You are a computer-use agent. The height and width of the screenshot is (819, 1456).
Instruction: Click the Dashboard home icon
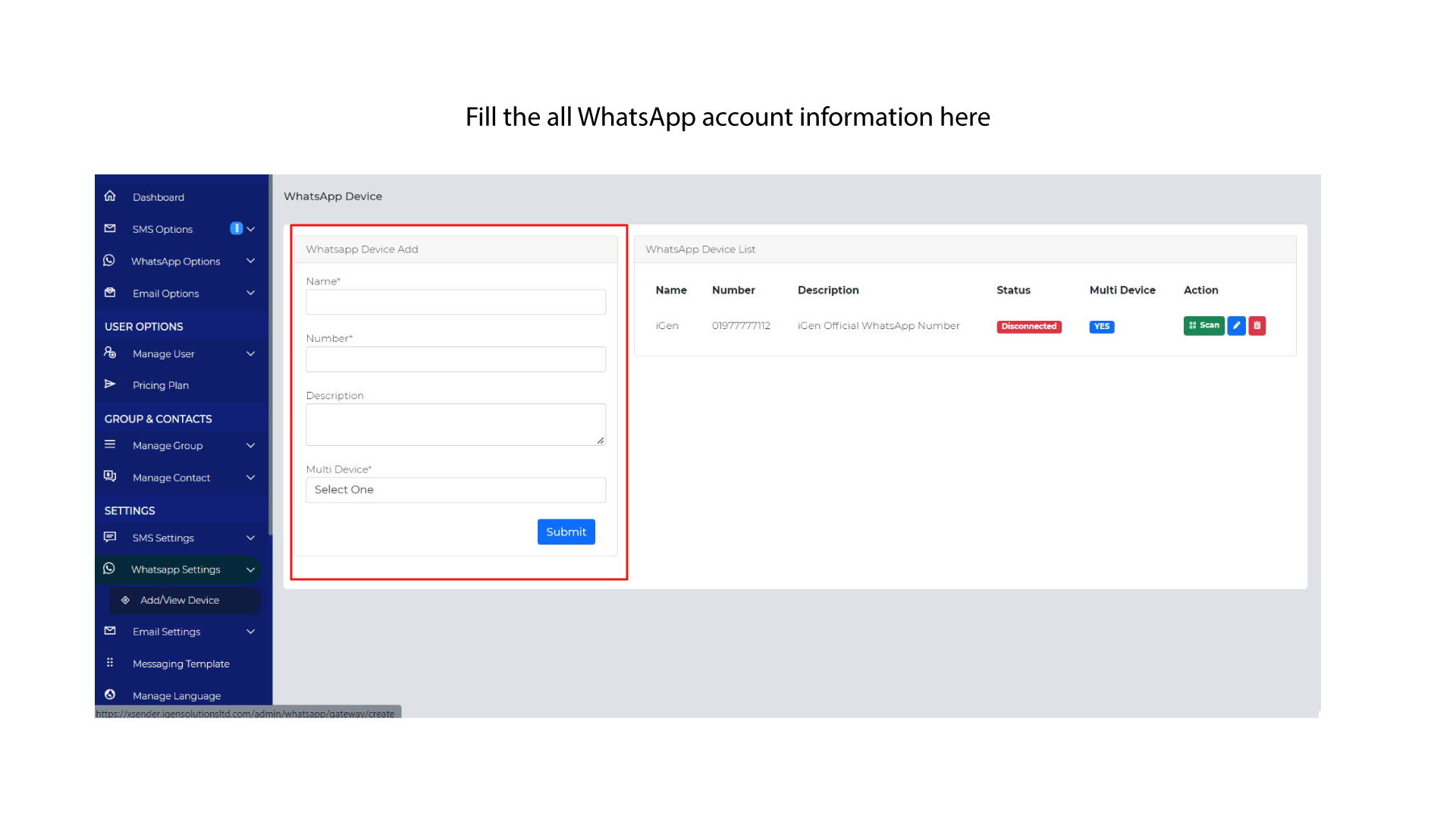[110, 196]
